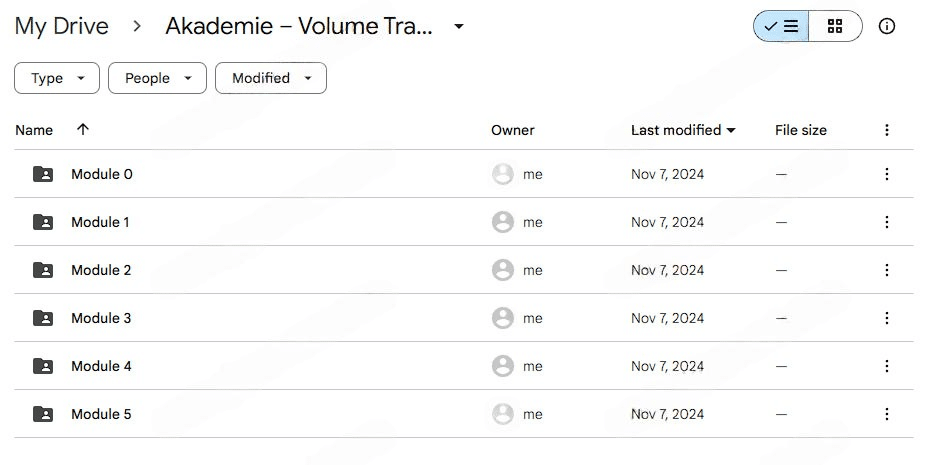The height and width of the screenshot is (465, 928).
Task: Expand the Akademie folder name dropdown
Action: pyautogui.click(x=459, y=27)
